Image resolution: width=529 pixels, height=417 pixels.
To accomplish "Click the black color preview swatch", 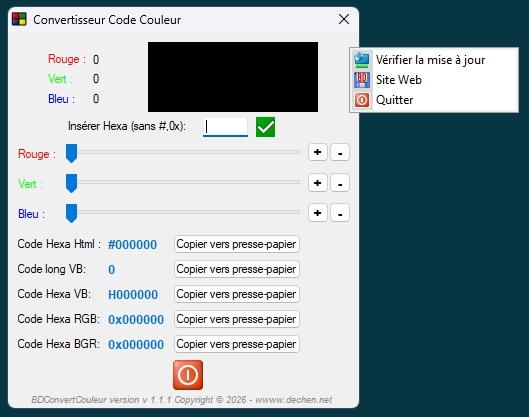I will pyautogui.click(x=233, y=77).
